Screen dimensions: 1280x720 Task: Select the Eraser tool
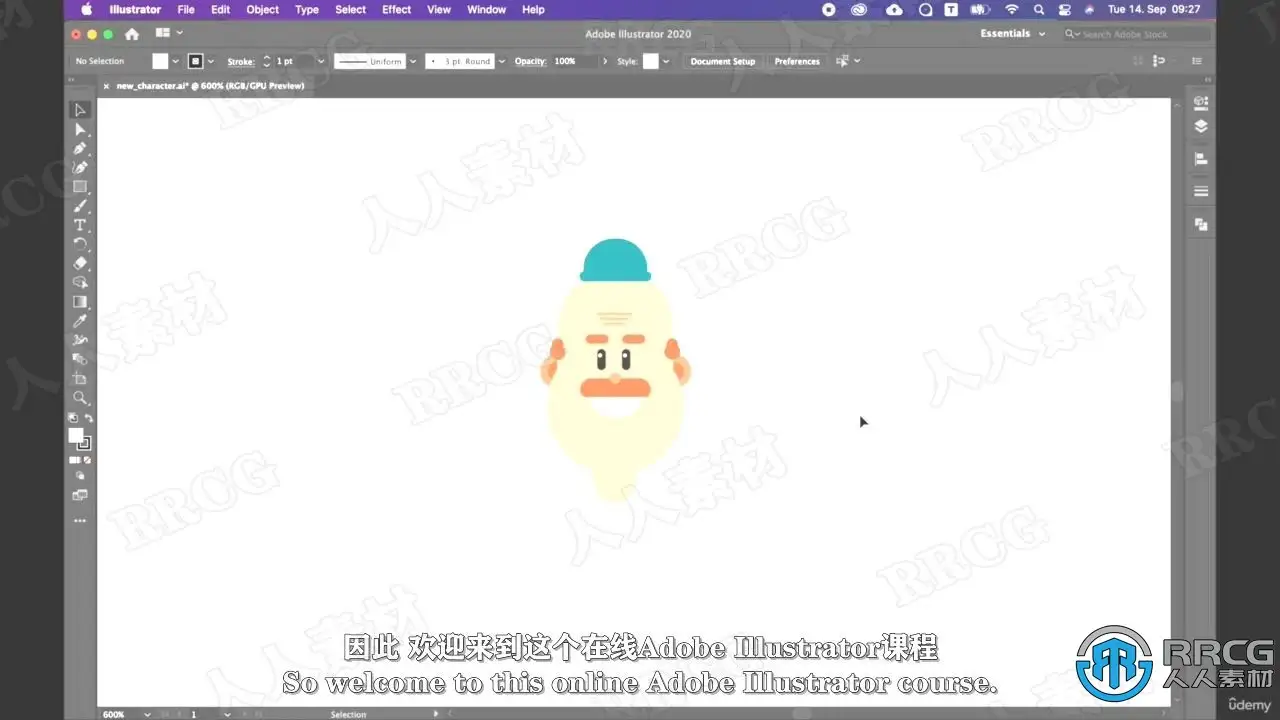coord(80,263)
